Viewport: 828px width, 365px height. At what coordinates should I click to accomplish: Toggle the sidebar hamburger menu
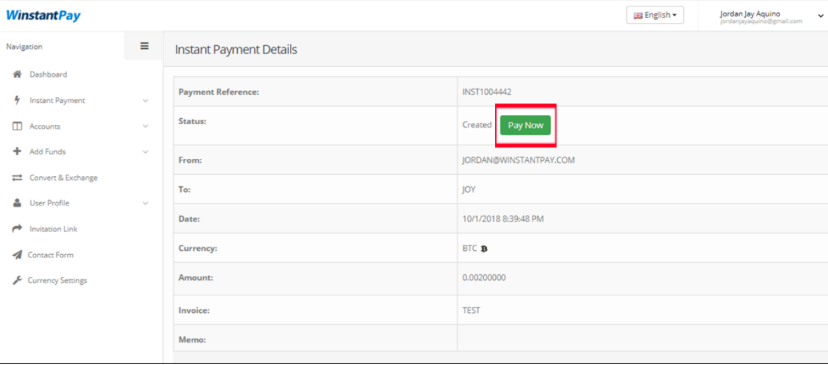(x=144, y=46)
